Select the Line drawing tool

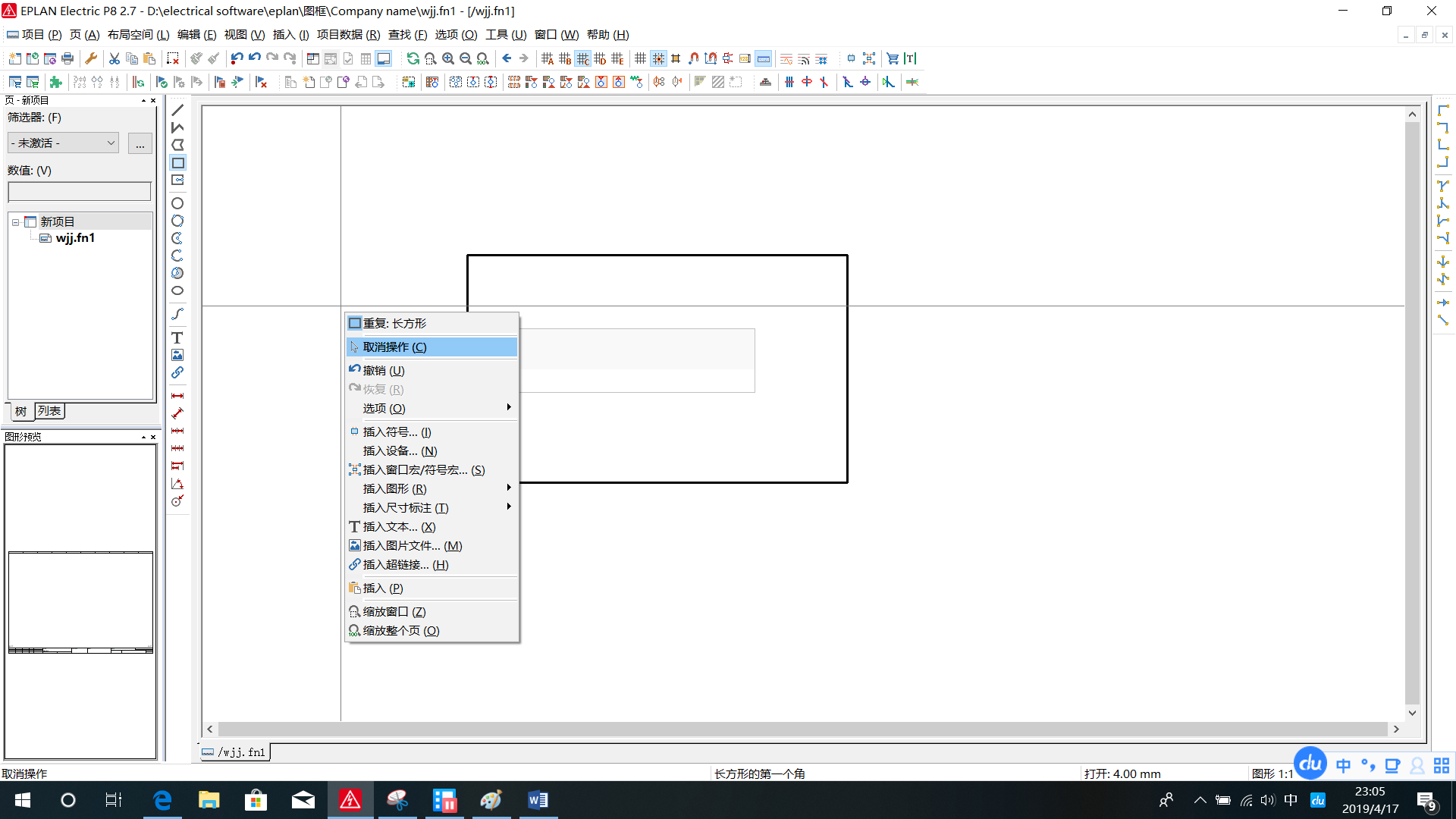pos(177,111)
